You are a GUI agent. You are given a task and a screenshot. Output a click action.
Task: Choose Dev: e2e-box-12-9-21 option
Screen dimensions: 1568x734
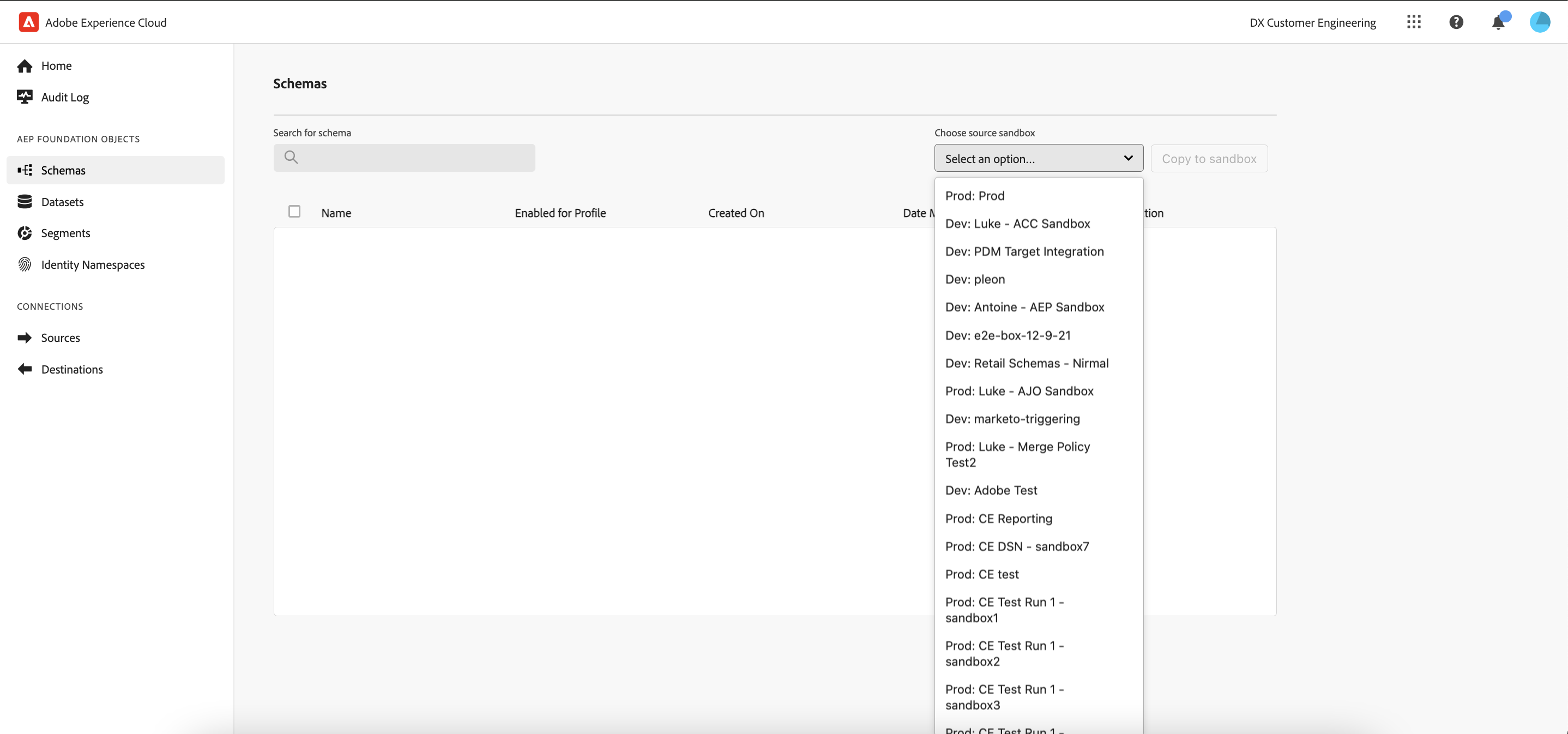tap(1039, 335)
